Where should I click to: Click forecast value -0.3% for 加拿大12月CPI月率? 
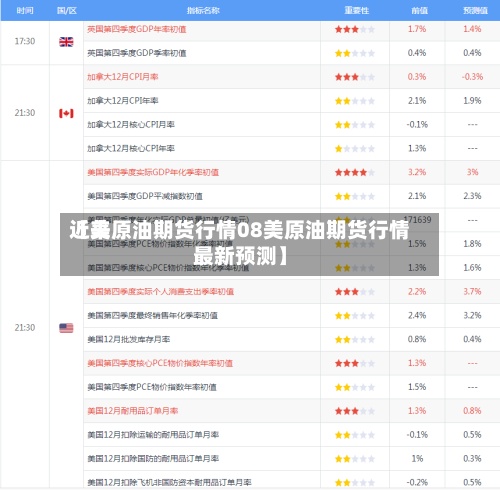[x=472, y=77]
